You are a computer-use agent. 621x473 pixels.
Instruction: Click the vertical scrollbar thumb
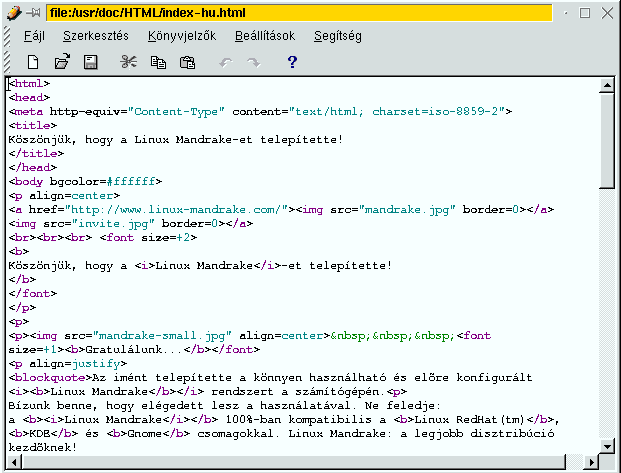(607, 141)
